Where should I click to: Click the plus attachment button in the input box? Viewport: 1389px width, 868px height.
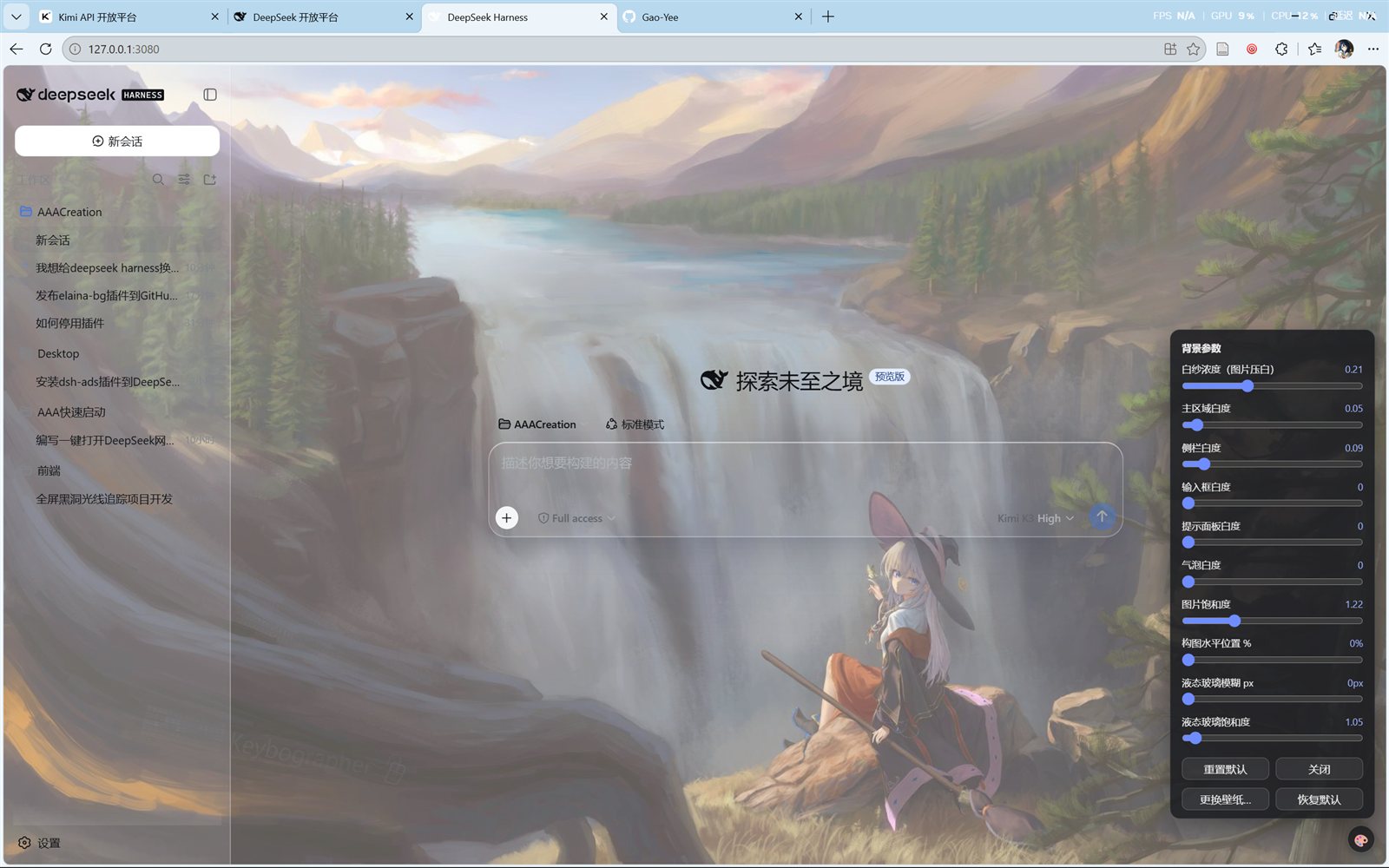(x=507, y=518)
